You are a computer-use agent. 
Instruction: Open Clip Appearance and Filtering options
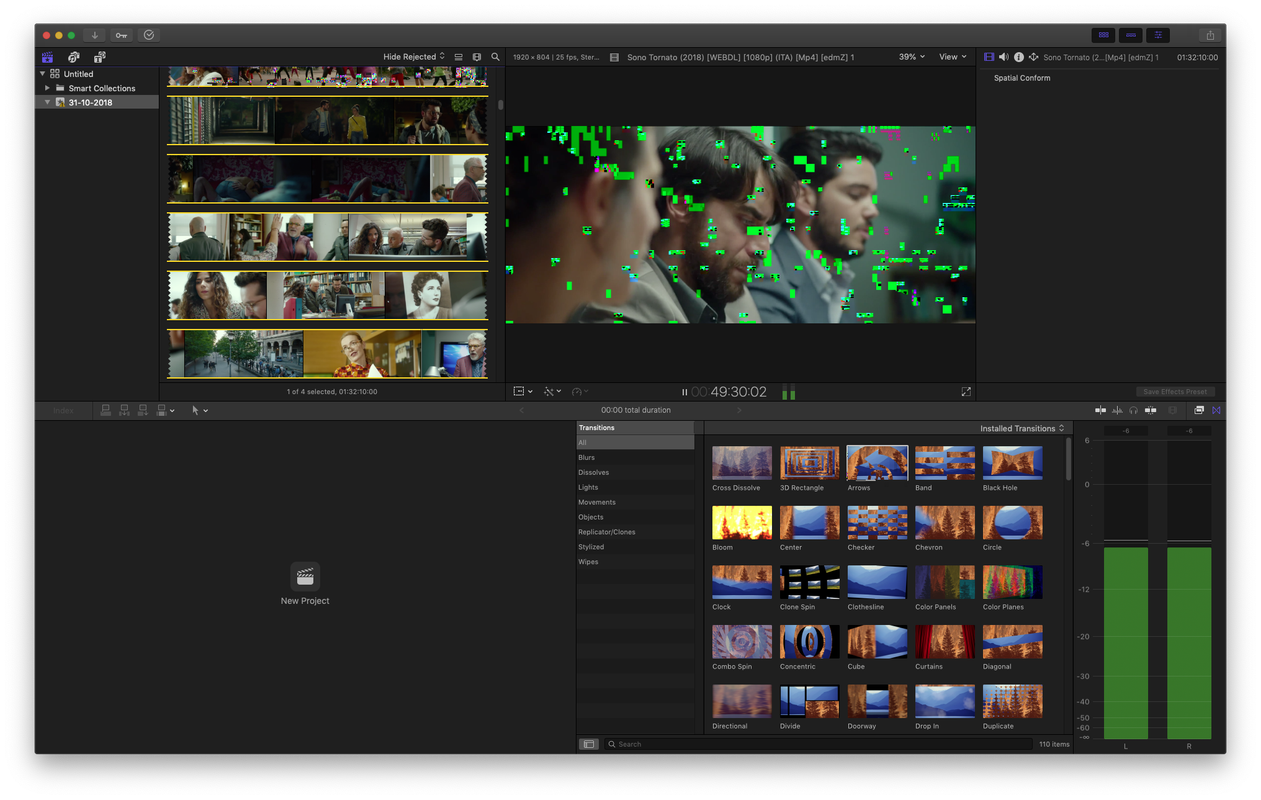[477, 57]
